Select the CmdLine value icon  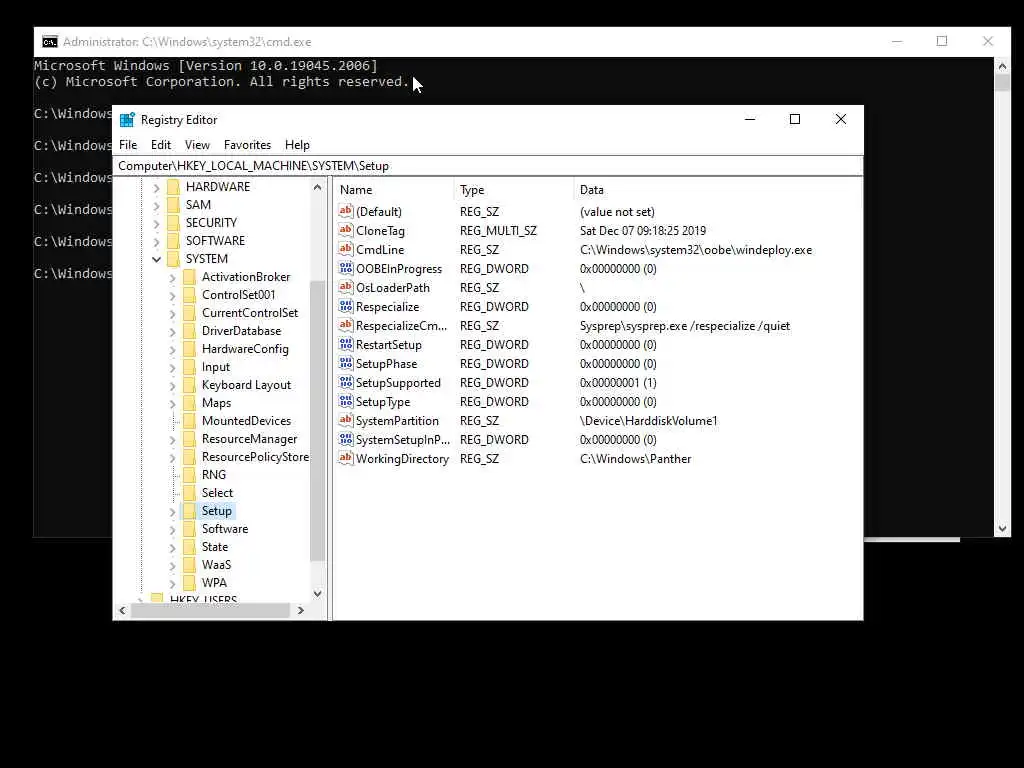coord(345,249)
